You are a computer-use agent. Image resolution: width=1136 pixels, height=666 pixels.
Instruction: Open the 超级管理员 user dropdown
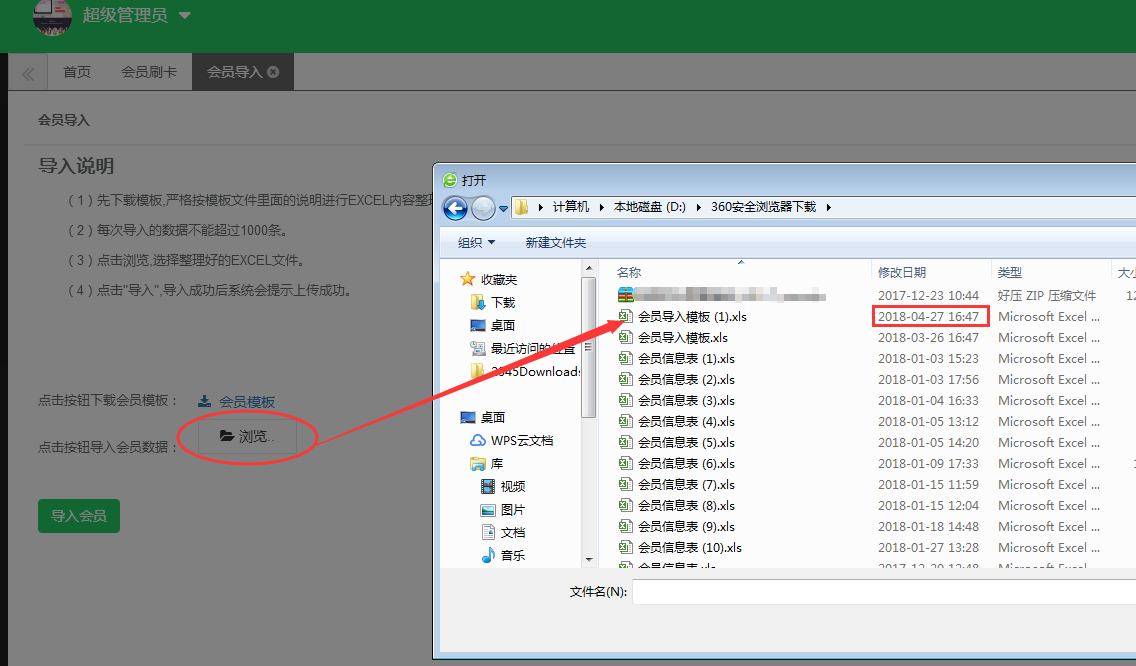tap(137, 16)
